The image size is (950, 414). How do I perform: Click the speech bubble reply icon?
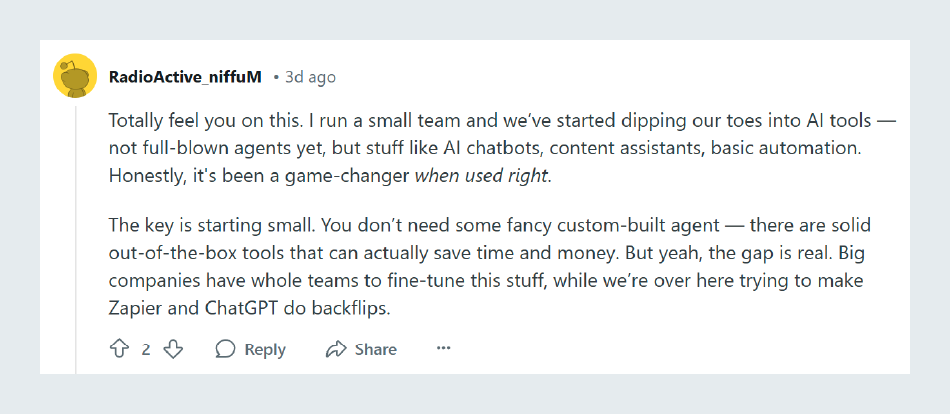point(225,349)
